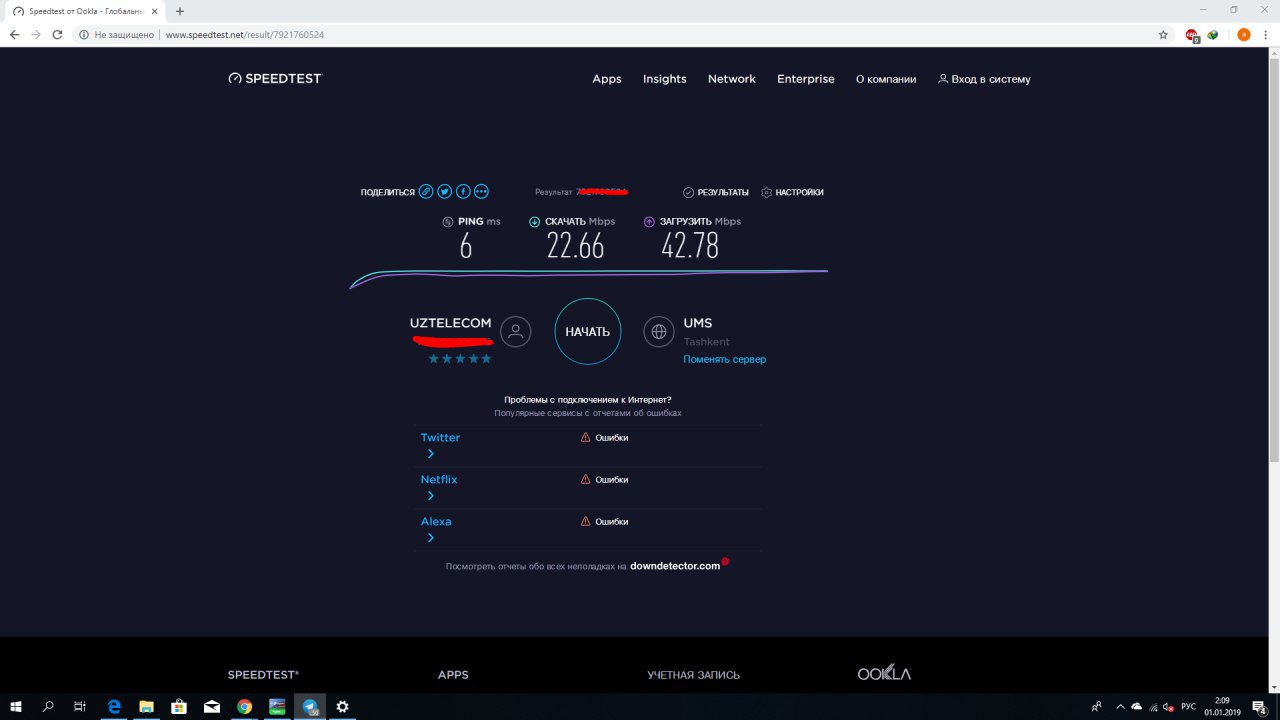The height and width of the screenshot is (720, 1280).
Task: Expand the Alexa row chevron
Action: coord(431,538)
